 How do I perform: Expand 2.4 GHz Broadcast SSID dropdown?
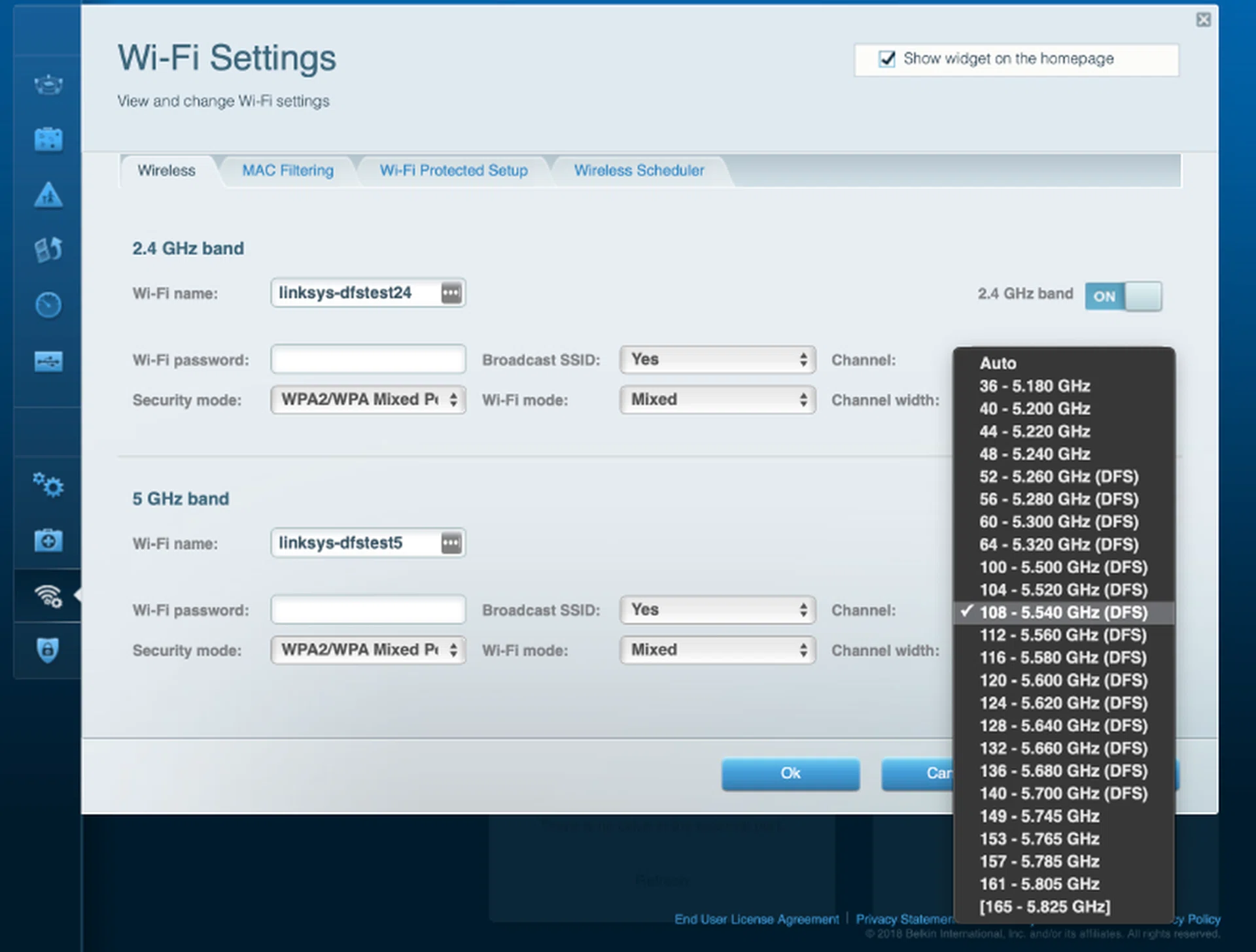717,360
